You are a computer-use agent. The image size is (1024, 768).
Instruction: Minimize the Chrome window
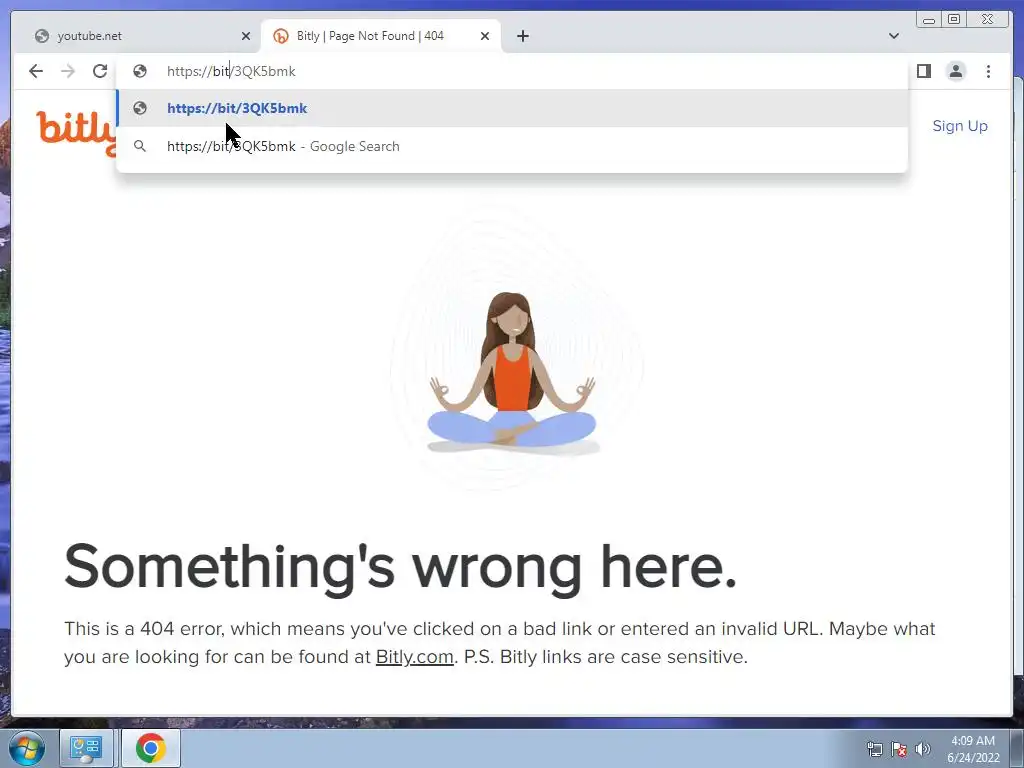(x=929, y=20)
